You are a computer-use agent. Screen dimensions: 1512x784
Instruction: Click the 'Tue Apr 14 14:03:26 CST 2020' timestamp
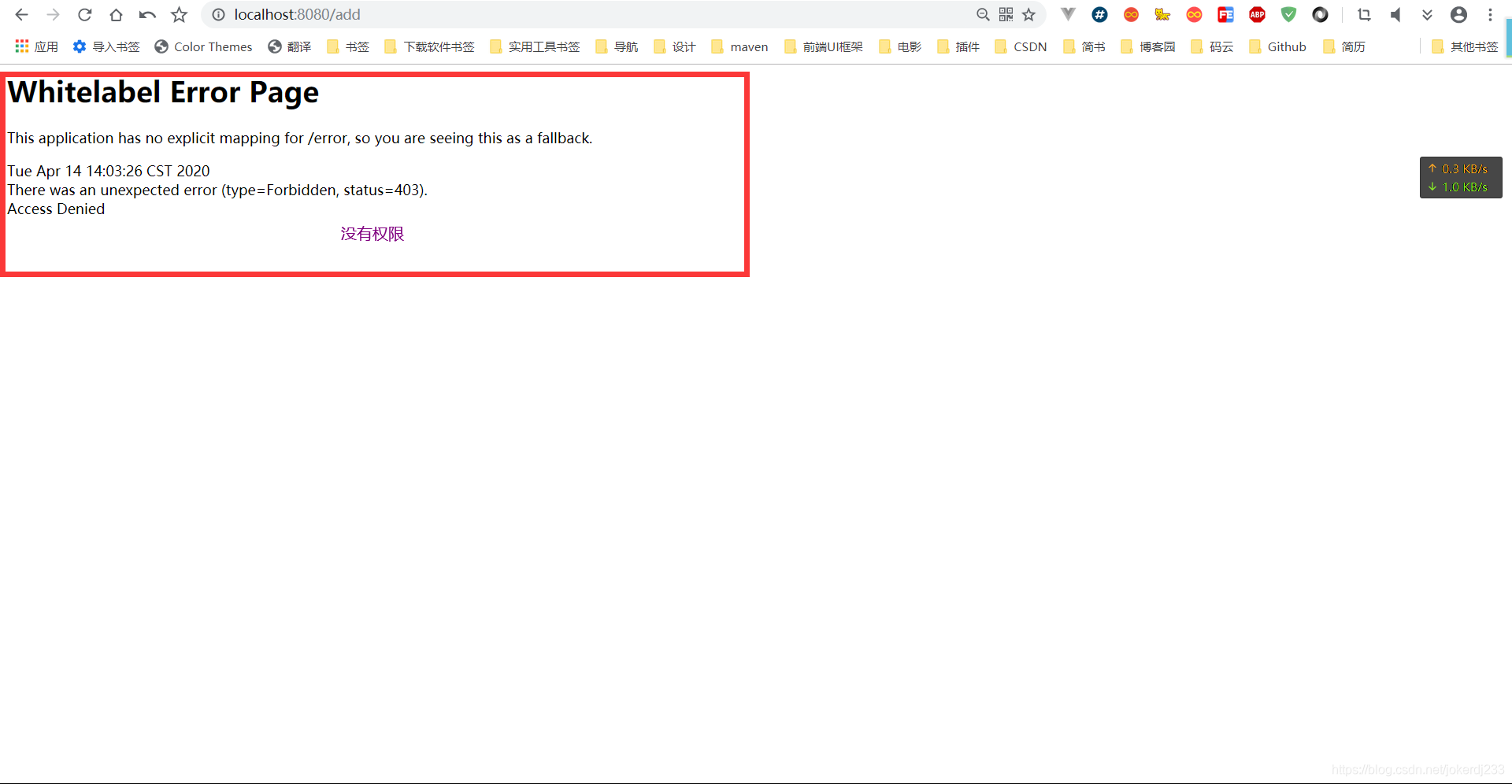point(109,171)
